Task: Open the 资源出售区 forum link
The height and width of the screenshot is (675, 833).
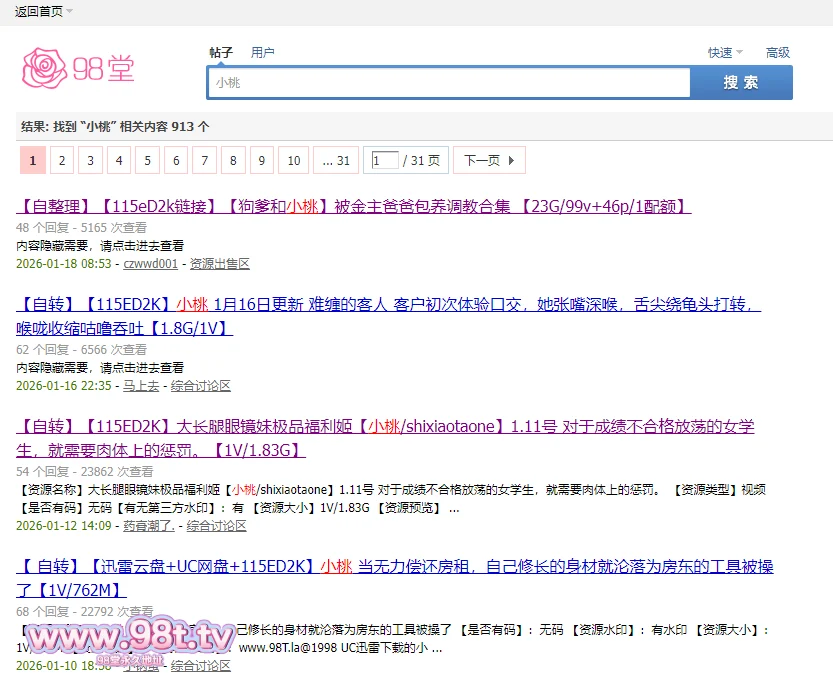Action: pos(219,264)
